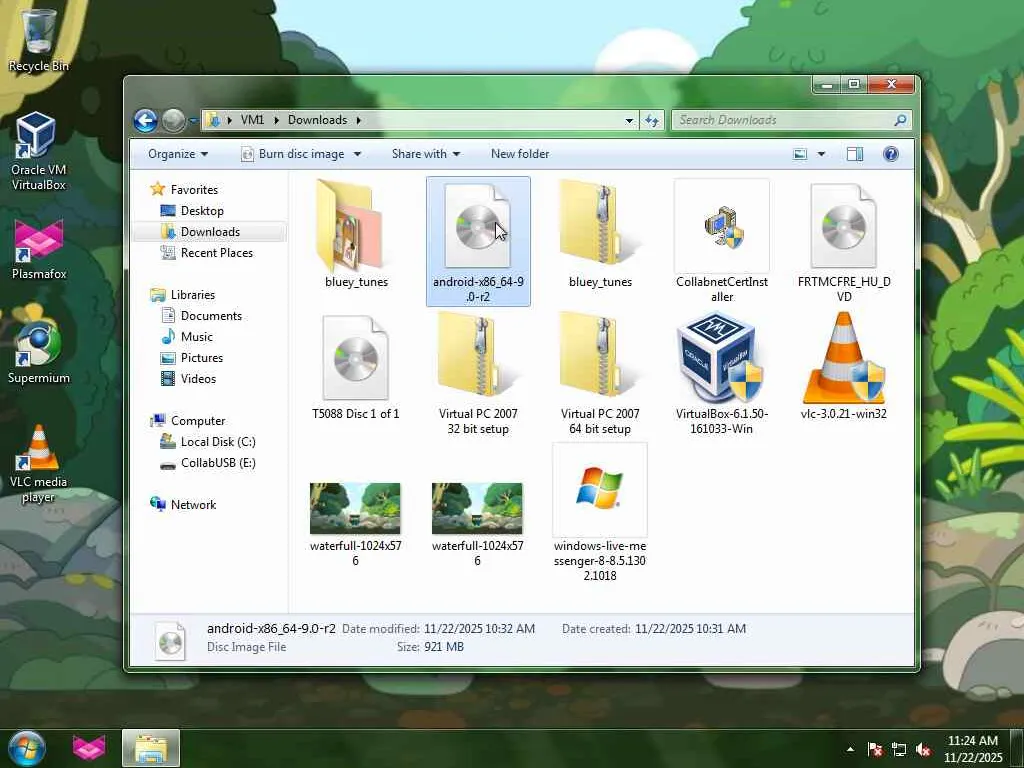
Task: Select the windows-live-messenger-8-8.5.1302.1018 file
Action: (600, 513)
